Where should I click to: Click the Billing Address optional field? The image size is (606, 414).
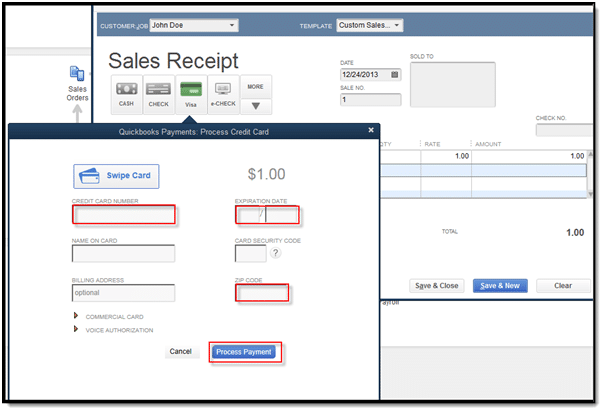coord(123,293)
